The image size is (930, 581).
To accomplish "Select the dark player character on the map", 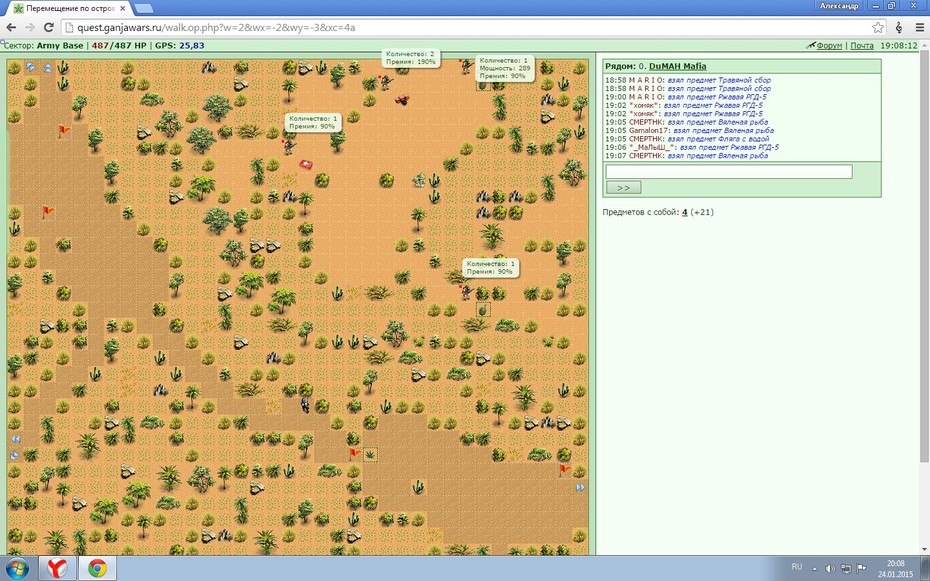I will click(305, 405).
